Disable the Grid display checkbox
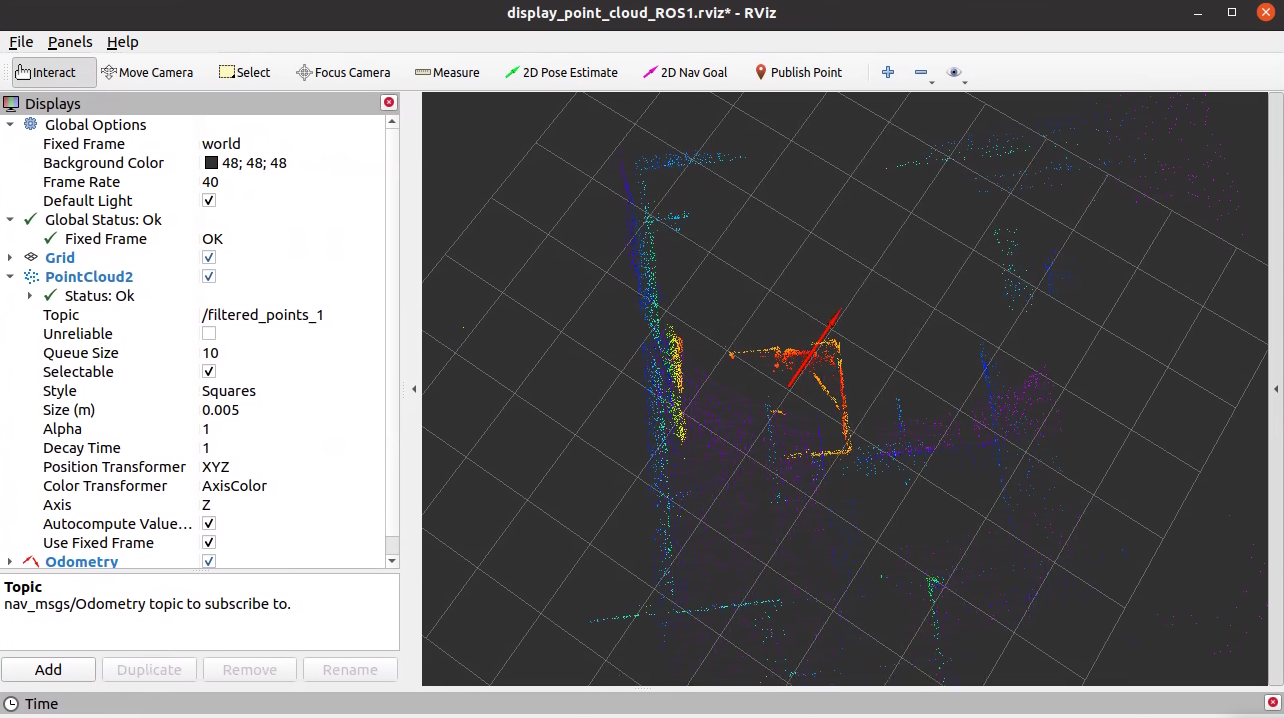Image resolution: width=1284 pixels, height=718 pixels. 209,257
